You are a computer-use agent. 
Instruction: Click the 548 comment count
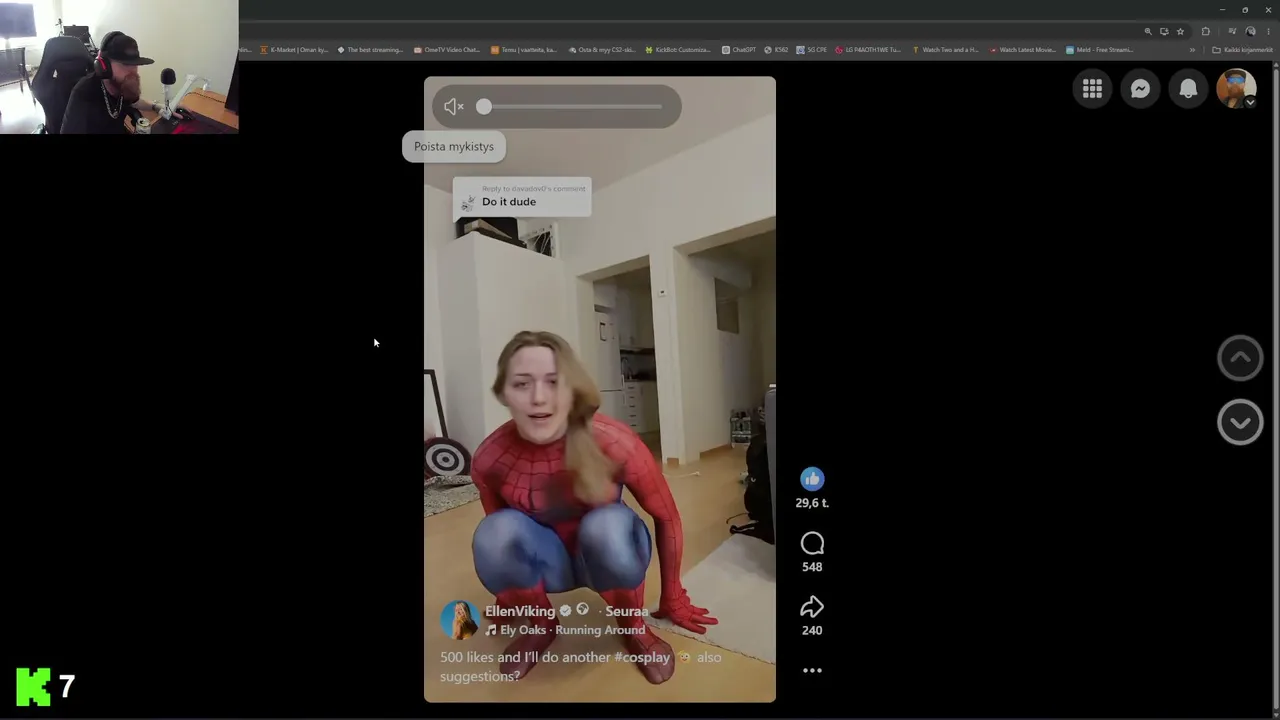click(x=812, y=567)
